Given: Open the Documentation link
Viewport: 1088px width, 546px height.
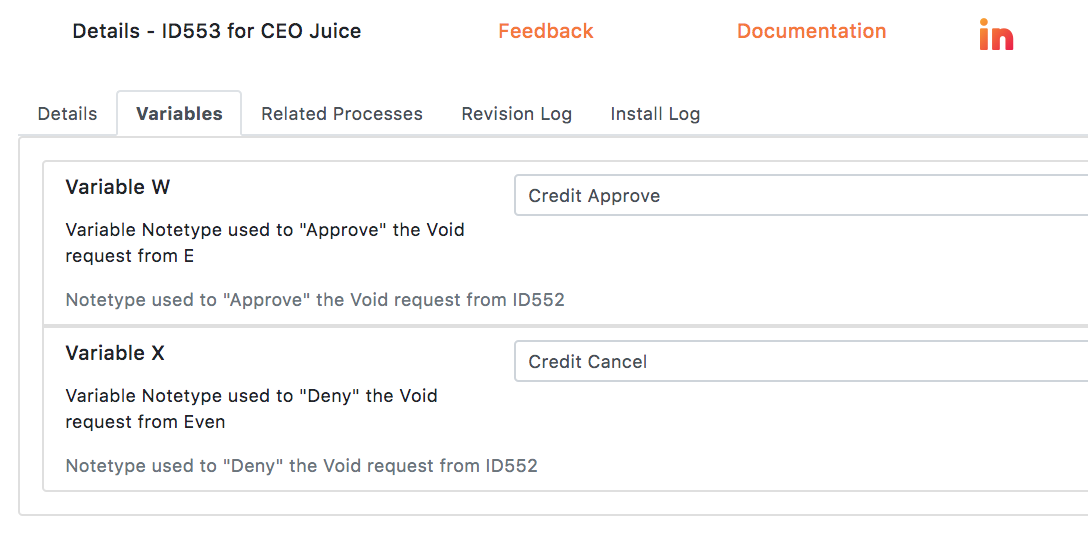Looking at the screenshot, I should click(811, 31).
